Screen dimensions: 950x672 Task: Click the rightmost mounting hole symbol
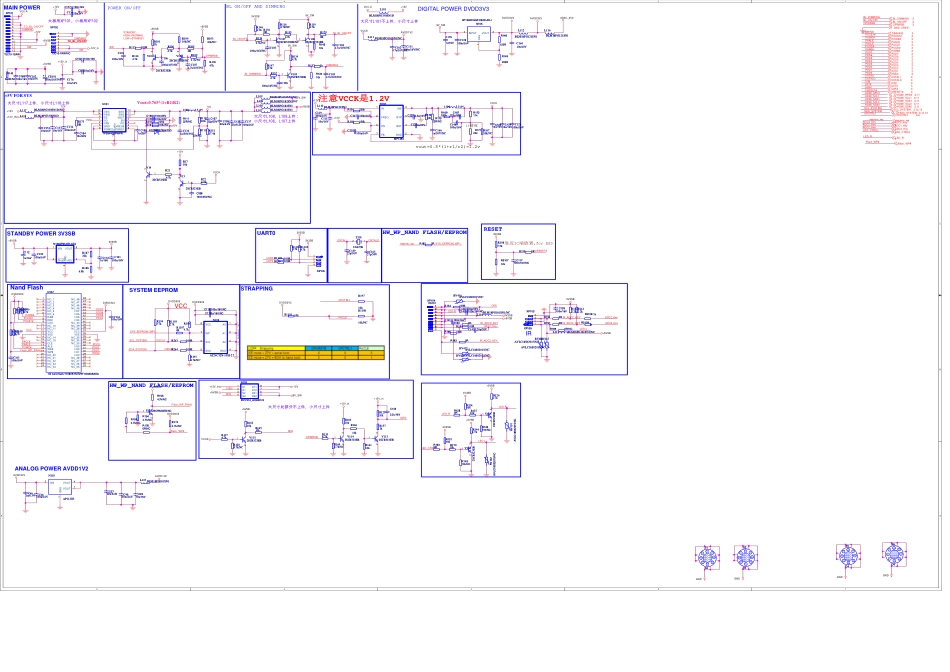pos(894,554)
